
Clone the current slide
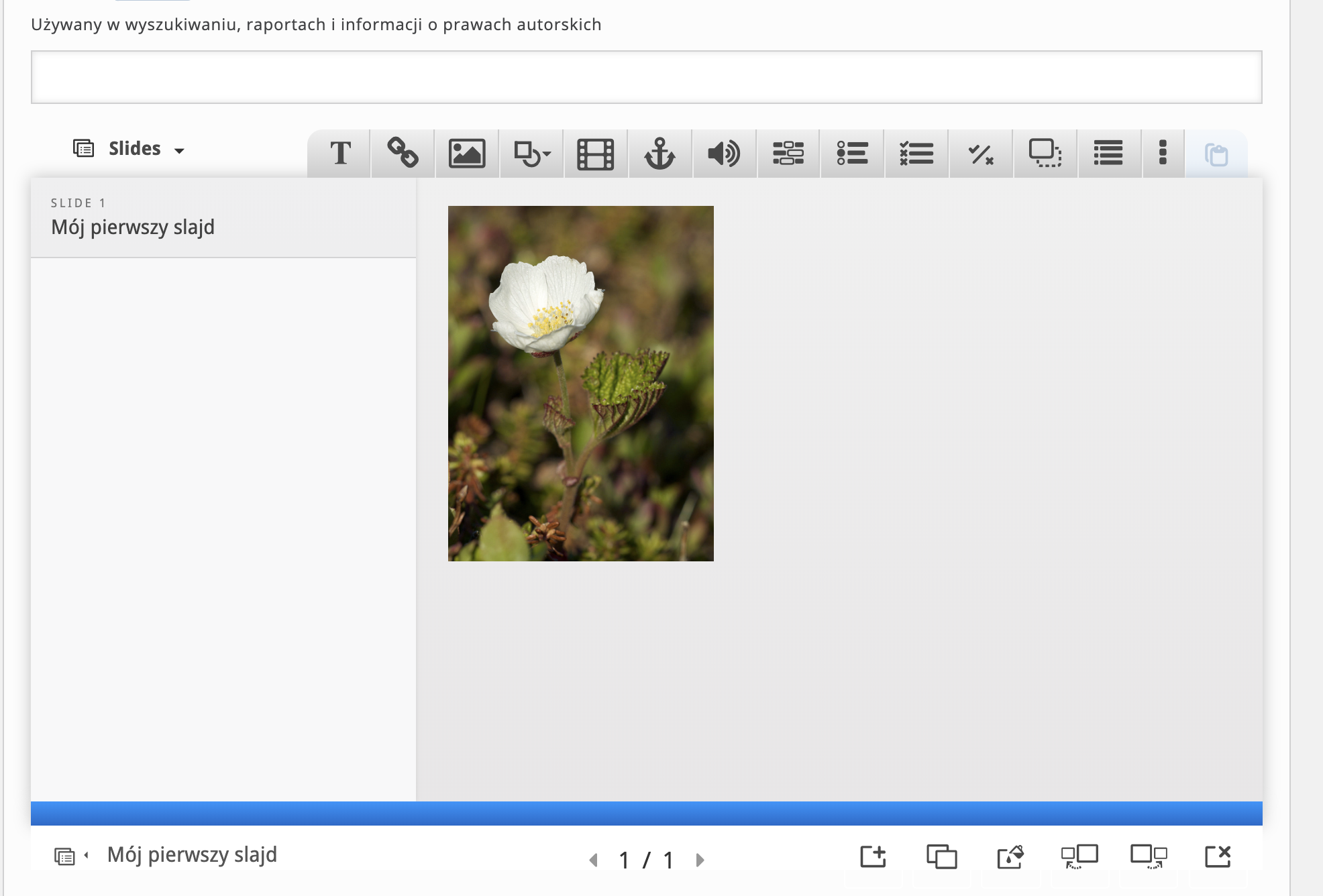tap(941, 856)
